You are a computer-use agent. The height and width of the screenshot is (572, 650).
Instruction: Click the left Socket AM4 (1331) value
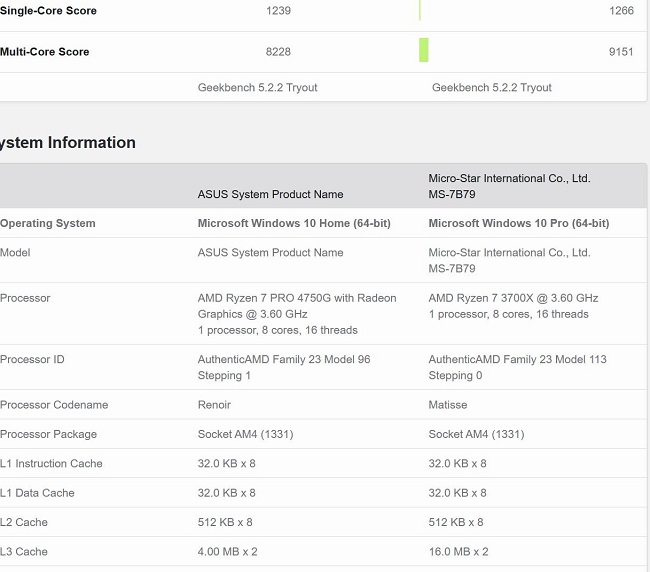pos(245,434)
